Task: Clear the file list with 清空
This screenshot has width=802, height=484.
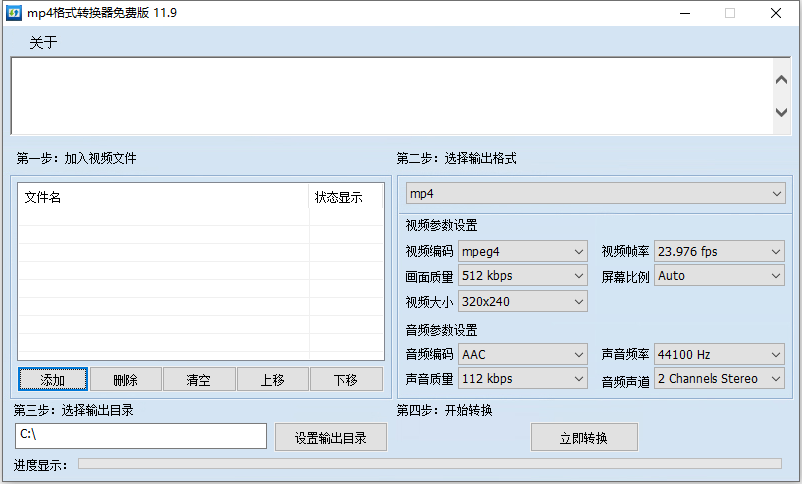Action: click(198, 379)
